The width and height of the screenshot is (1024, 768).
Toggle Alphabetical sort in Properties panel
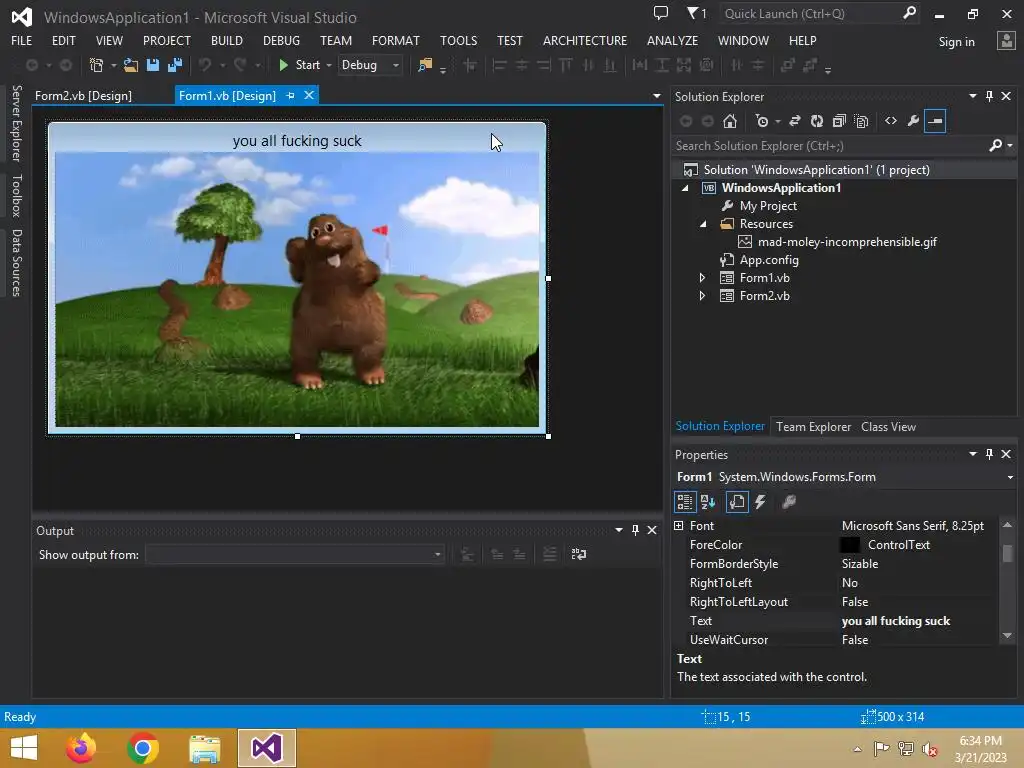coord(708,502)
